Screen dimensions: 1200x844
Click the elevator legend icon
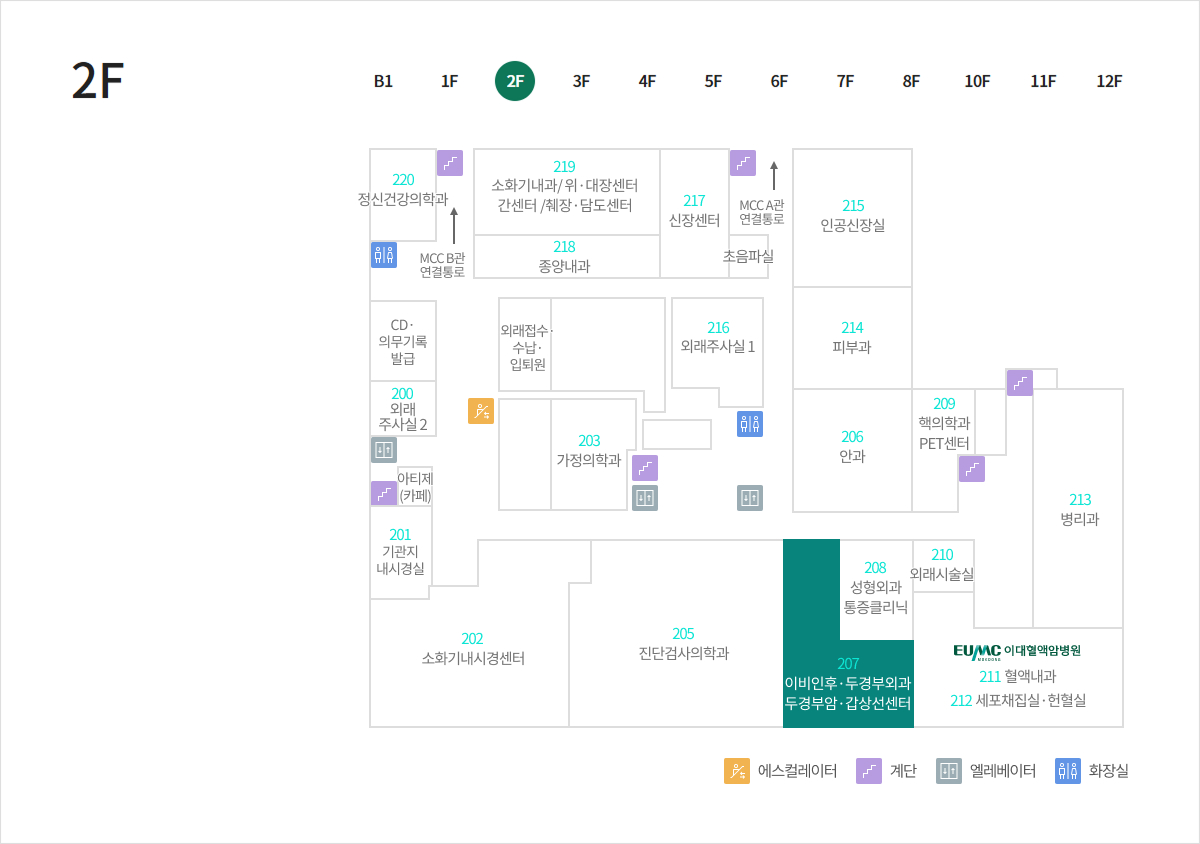pyautogui.click(x=949, y=771)
